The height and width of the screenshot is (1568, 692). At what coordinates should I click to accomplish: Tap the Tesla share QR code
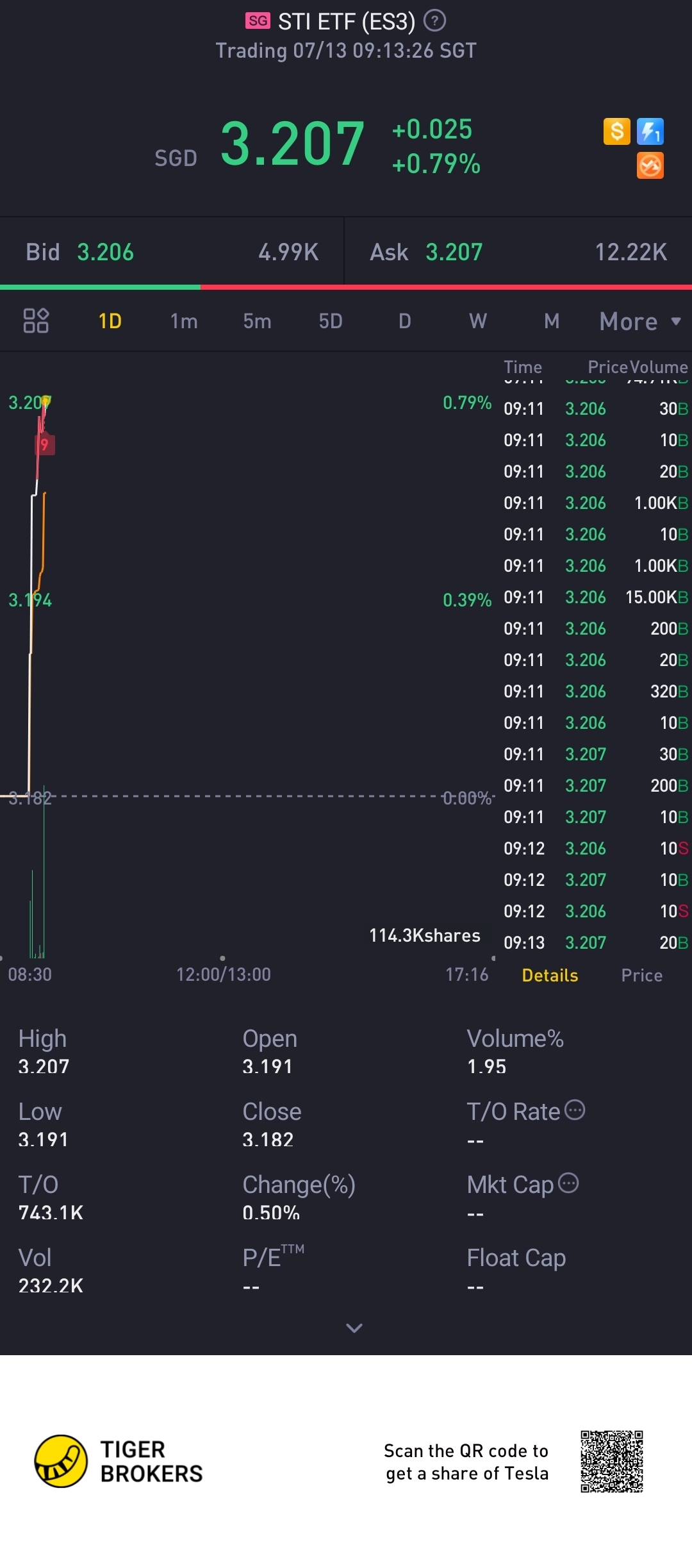coord(612,1461)
